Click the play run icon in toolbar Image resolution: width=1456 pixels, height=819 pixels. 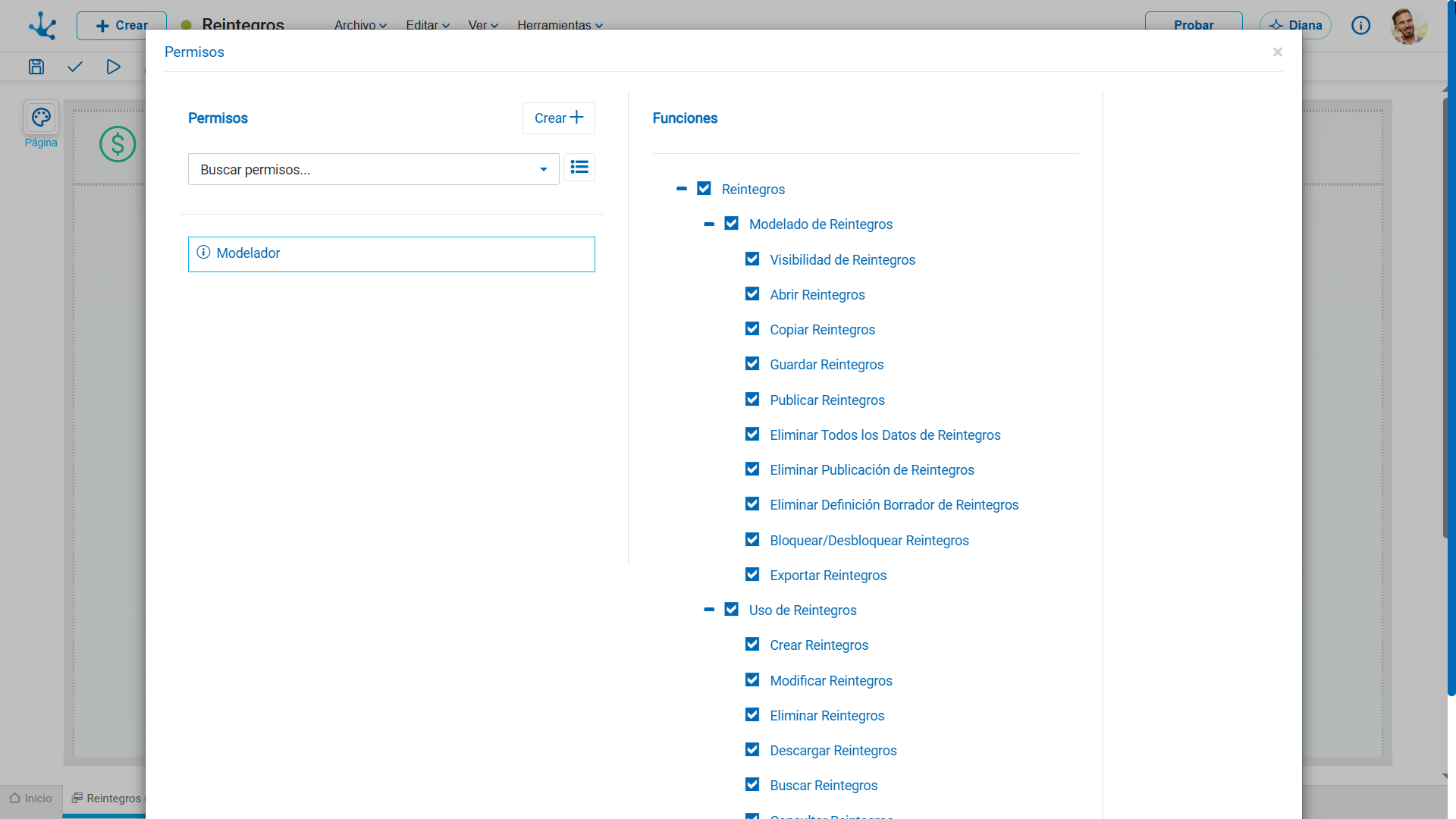click(113, 67)
